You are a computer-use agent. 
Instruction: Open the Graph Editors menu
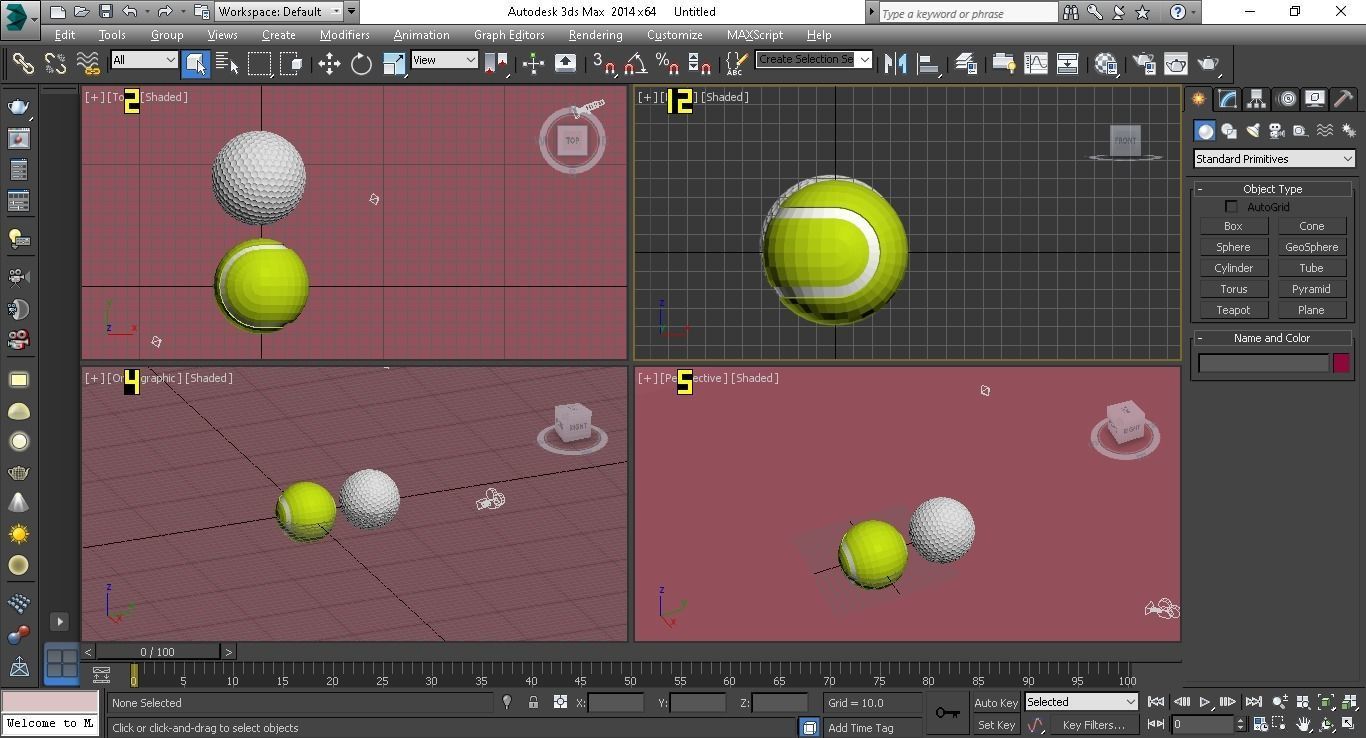point(509,35)
